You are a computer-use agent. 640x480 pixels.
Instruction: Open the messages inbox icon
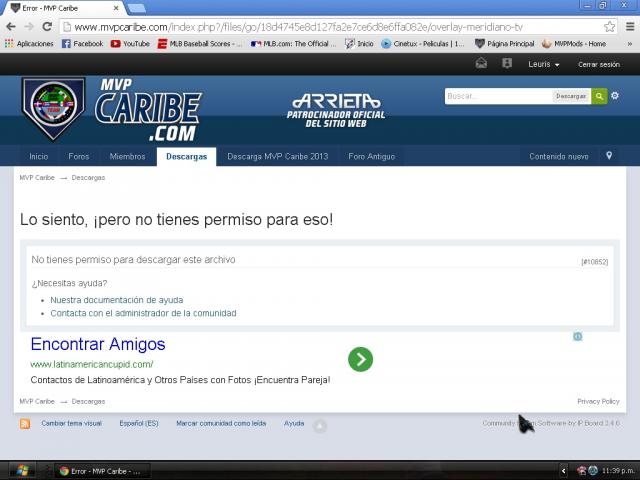pyautogui.click(x=481, y=63)
